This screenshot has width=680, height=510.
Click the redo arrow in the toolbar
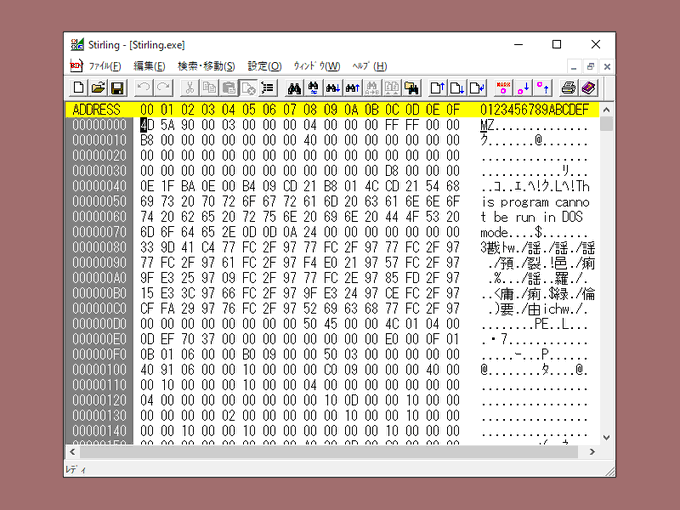coord(163,88)
